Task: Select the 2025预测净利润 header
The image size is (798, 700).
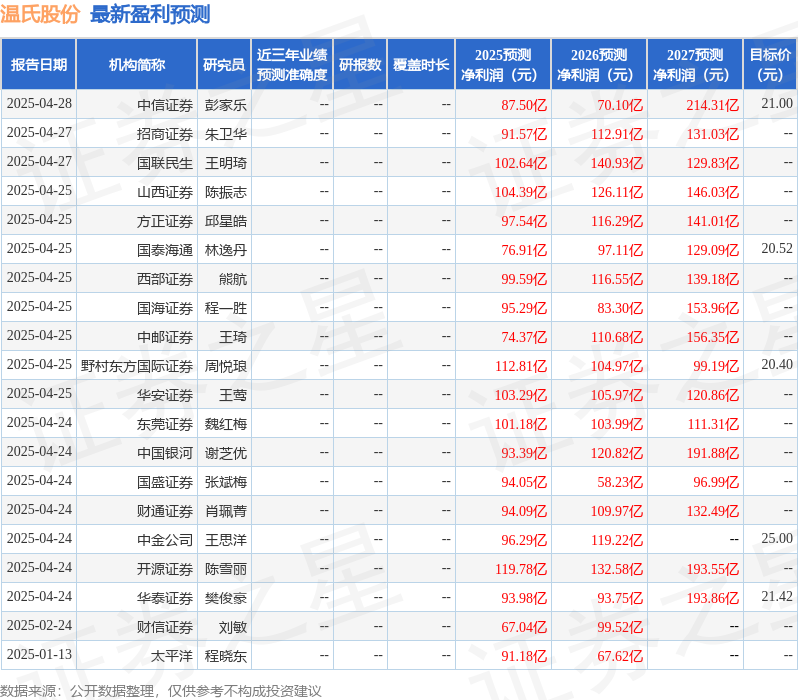Action: (503, 65)
